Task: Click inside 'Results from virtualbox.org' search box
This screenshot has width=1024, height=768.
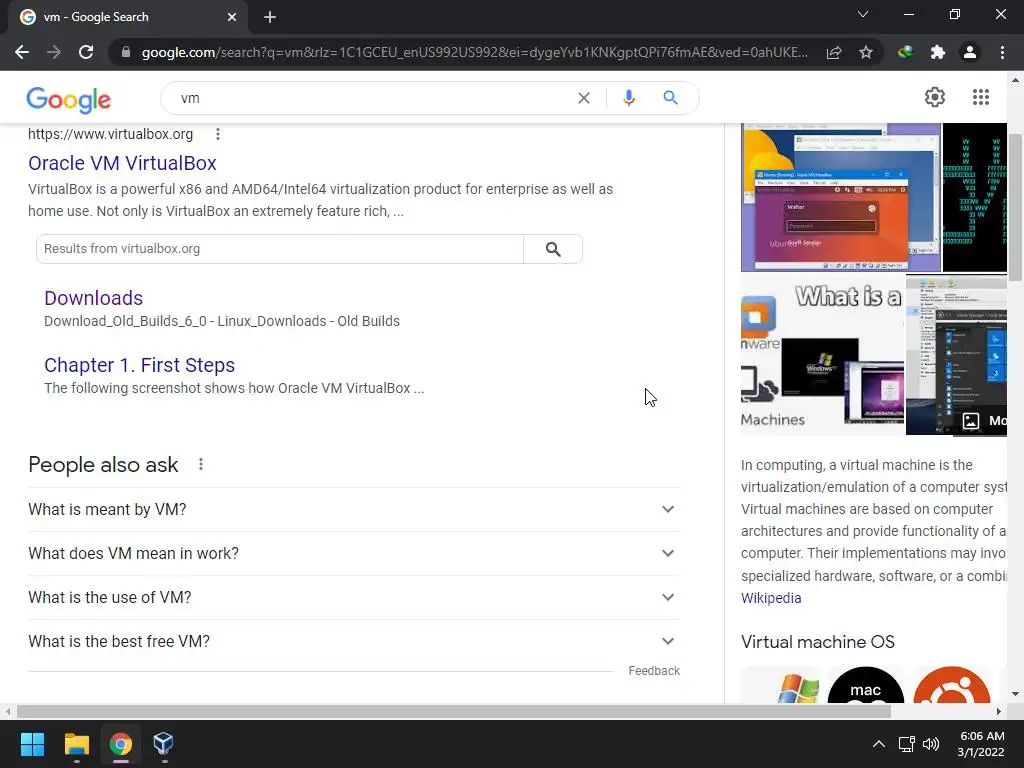Action: (280, 249)
